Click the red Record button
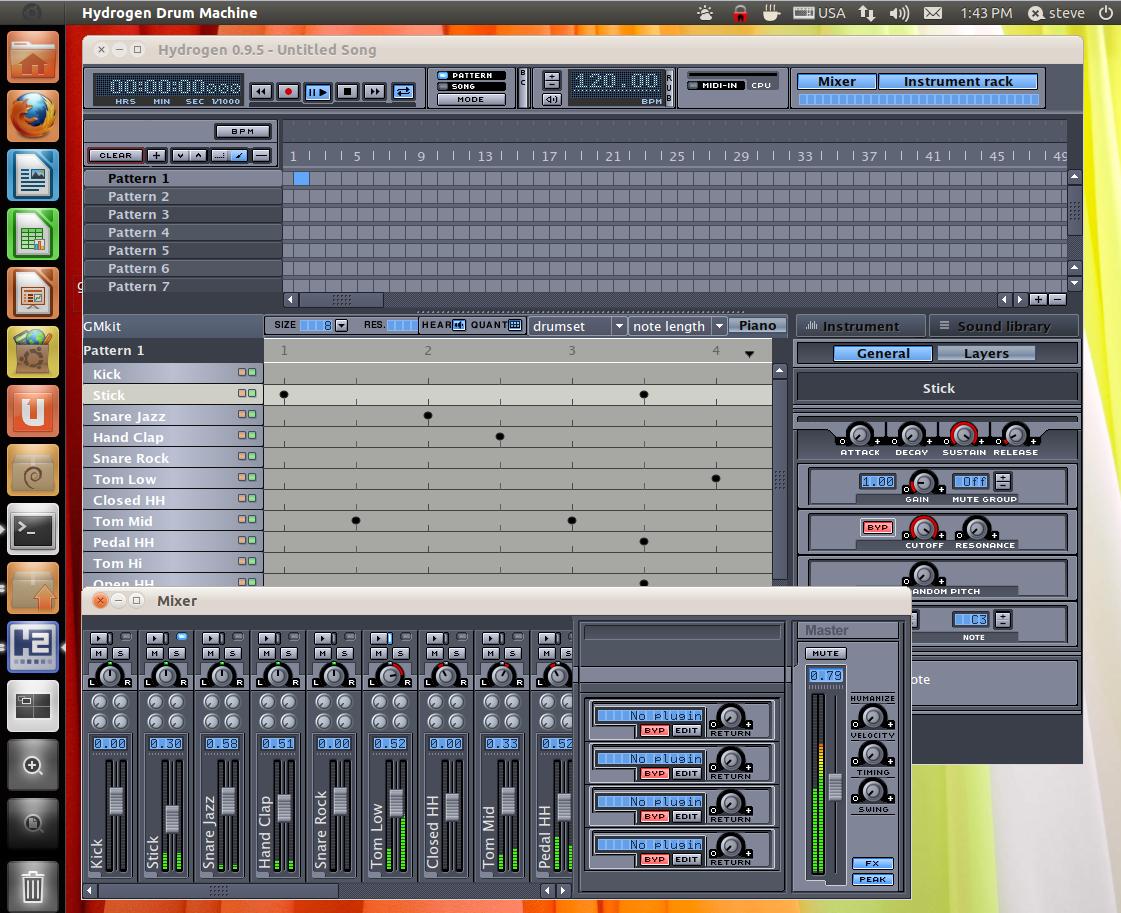Image resolution: width=1121 pixels, height=913 pixels. tap(289, 91)
